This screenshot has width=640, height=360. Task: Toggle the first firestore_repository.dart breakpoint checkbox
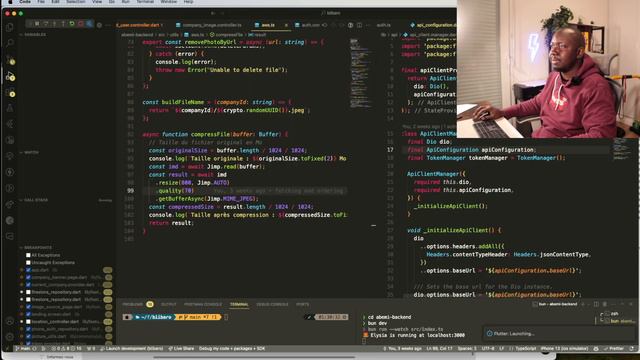coord(28,292)
